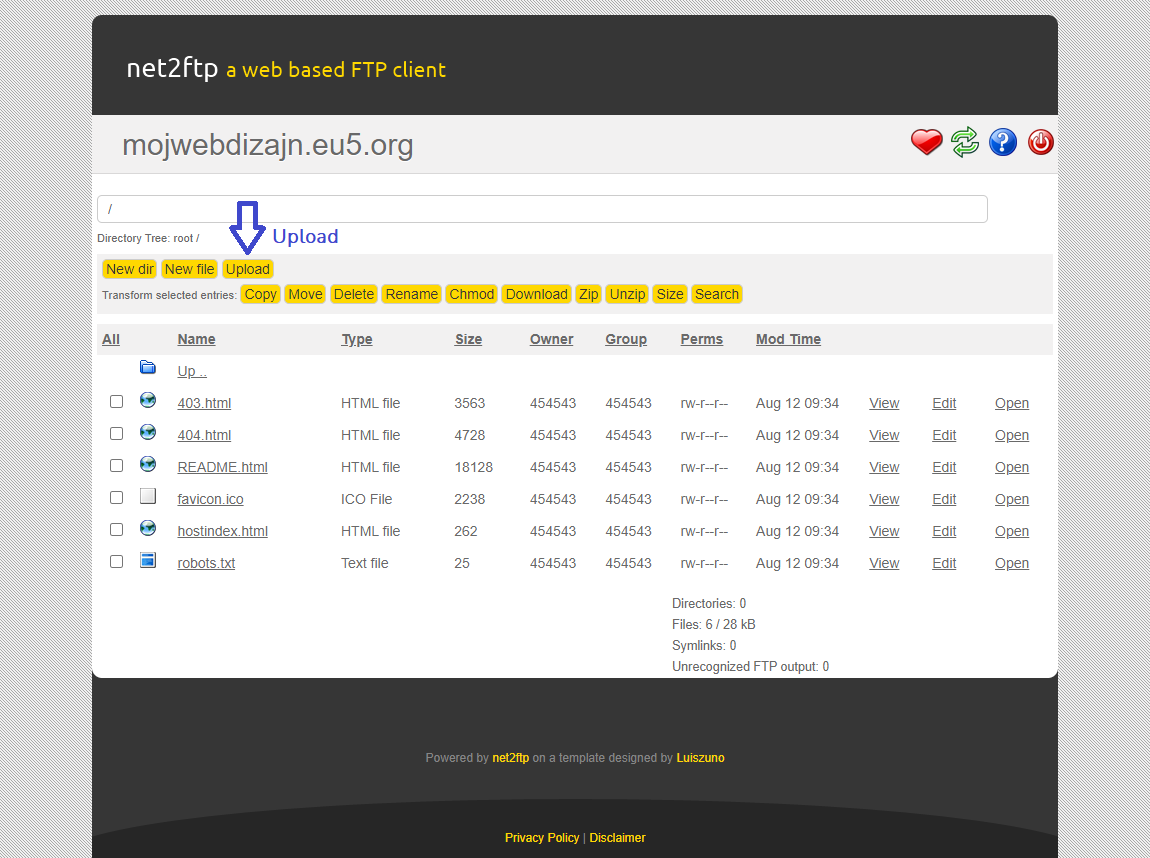Click the Luiszuno designer link
1150x858 pixels.
(700, 758)
